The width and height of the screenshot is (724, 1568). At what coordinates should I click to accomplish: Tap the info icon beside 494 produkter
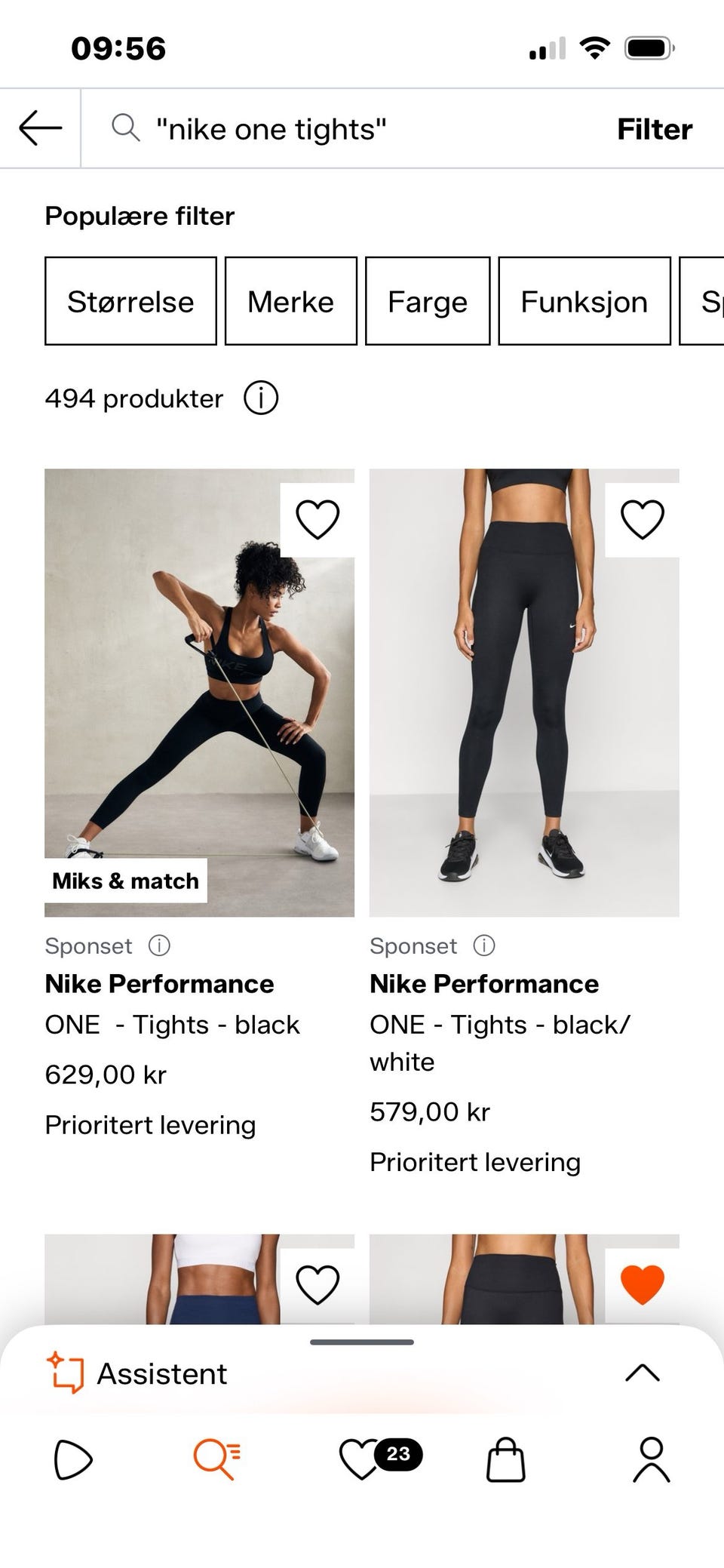(261, 398)
